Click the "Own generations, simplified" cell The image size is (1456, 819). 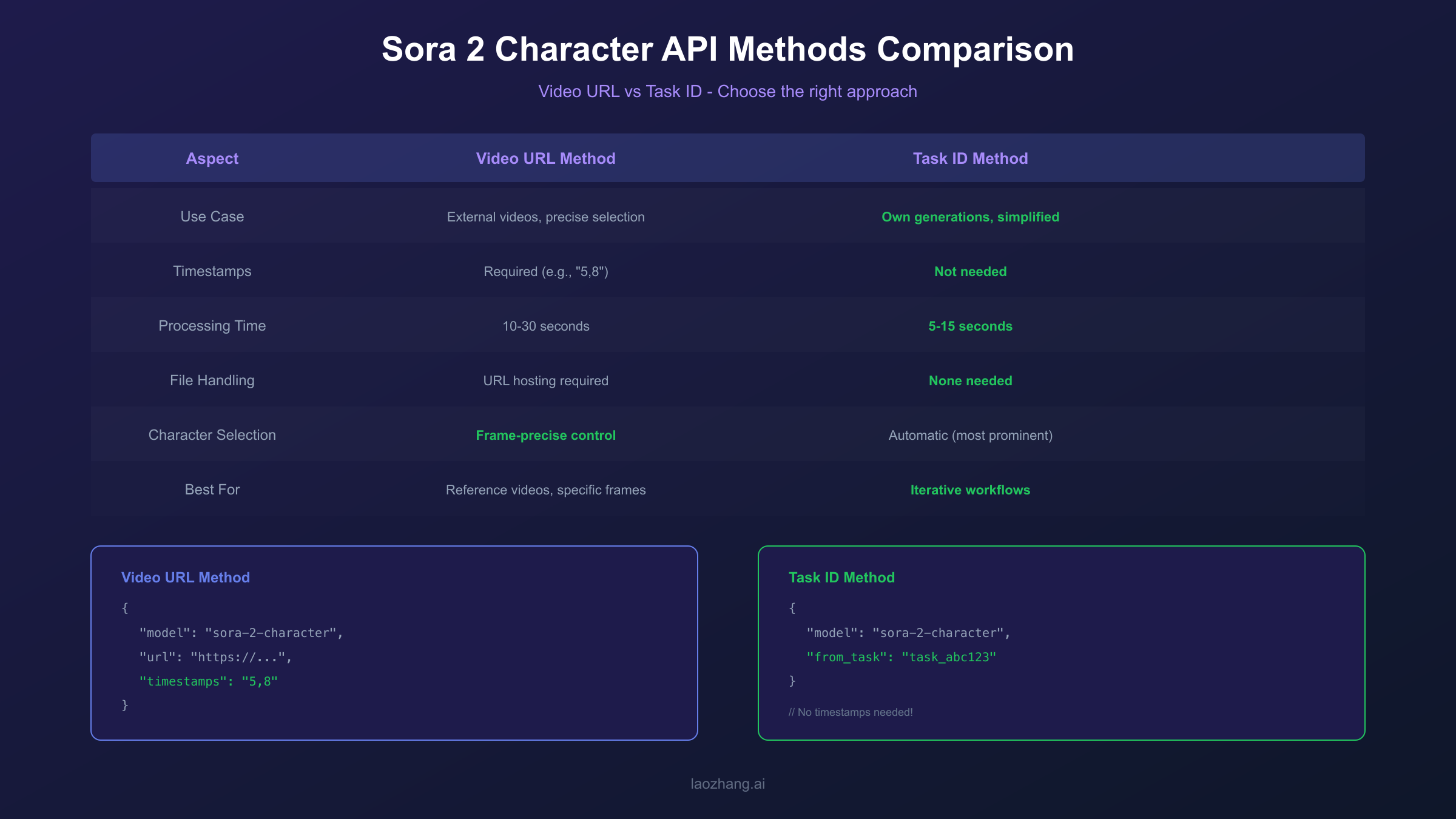click(970, 217)
